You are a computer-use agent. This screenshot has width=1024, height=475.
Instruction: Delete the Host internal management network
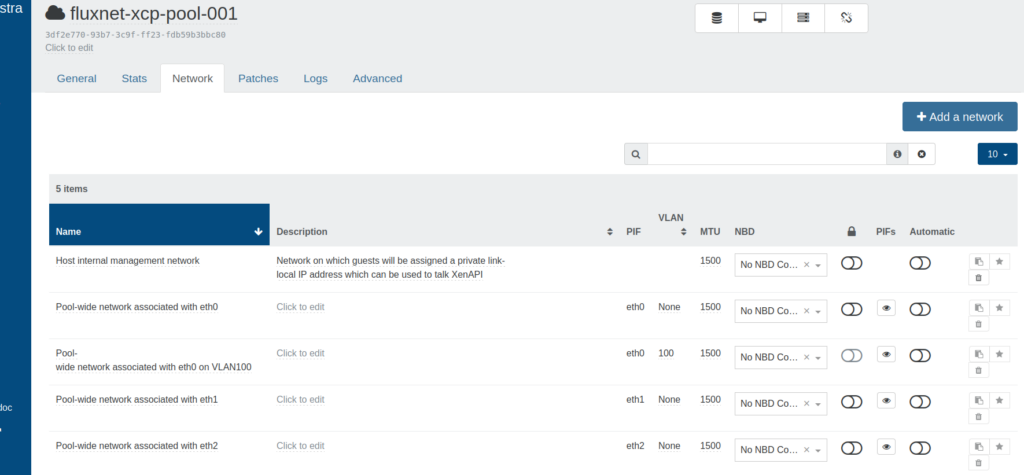(x=978, y=278)
